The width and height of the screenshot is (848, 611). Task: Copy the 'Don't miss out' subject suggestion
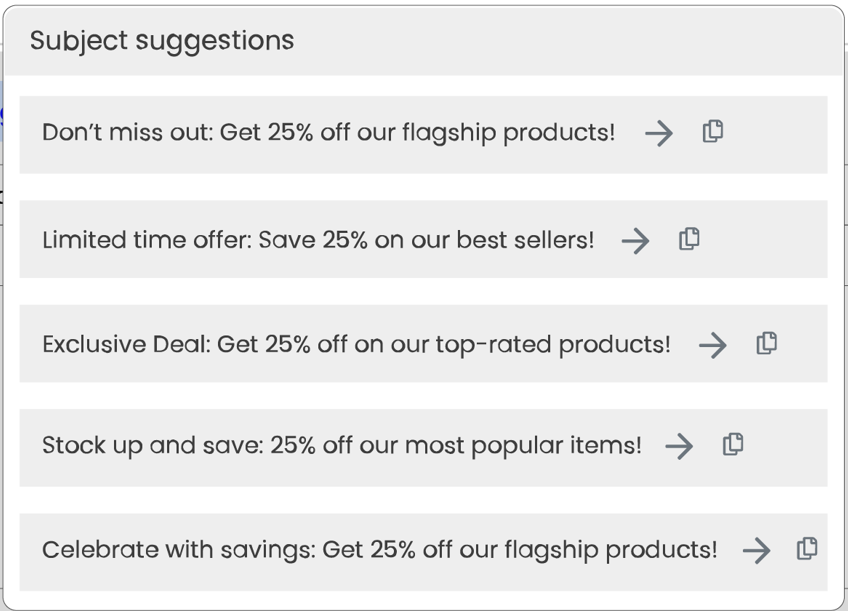713,131
